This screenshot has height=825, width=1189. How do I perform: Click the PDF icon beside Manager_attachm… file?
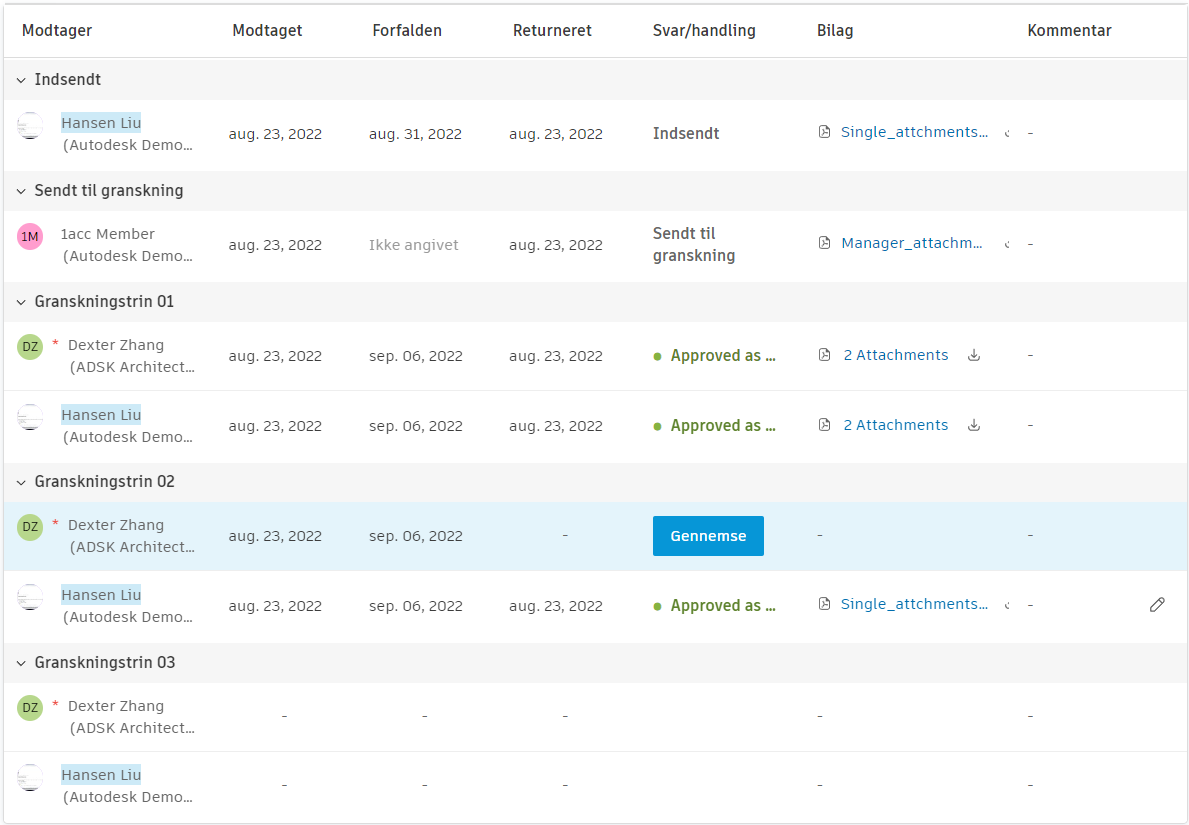pyautogui.click(x=825, y=243)
